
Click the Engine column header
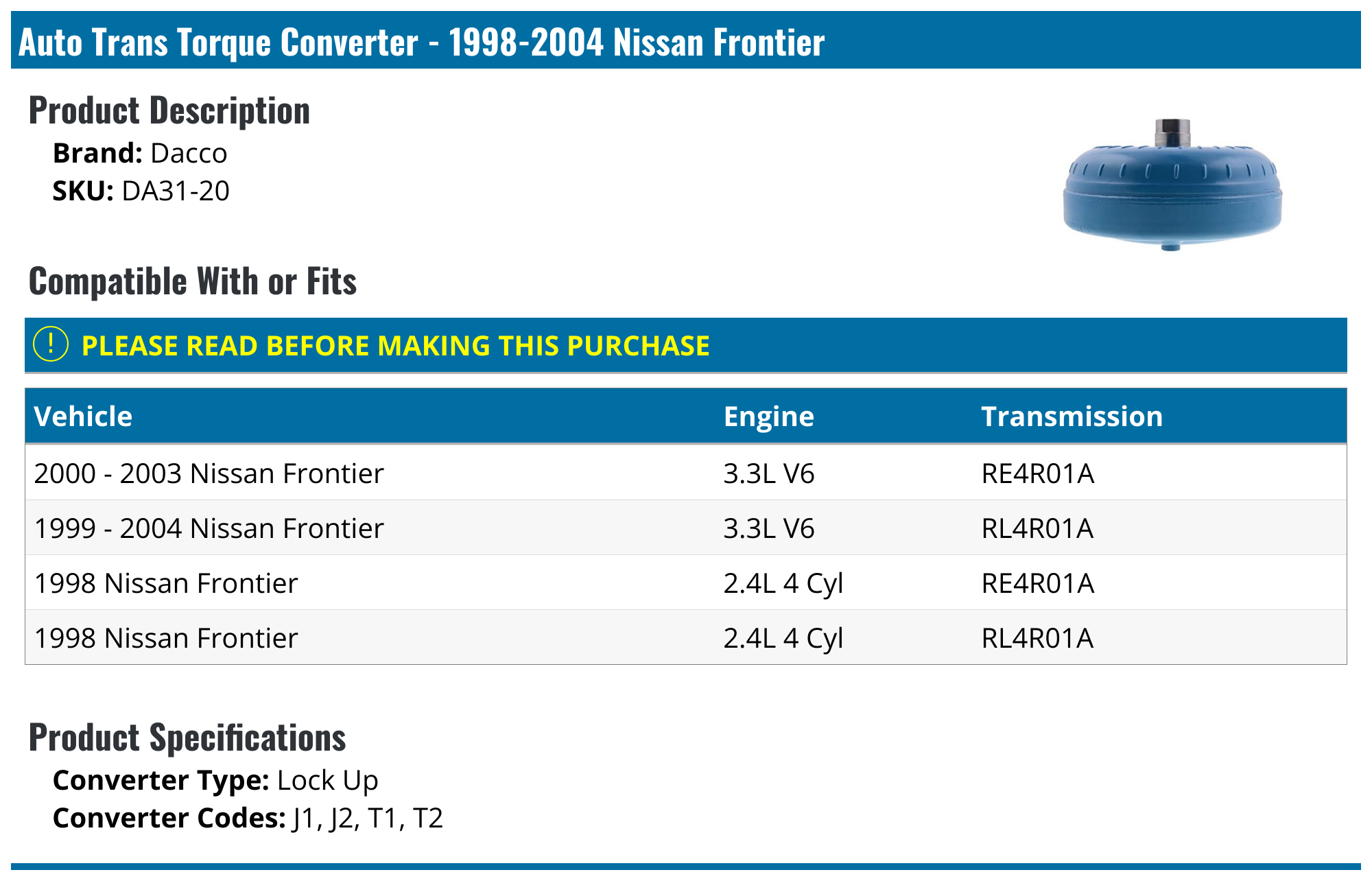point(768,416)
